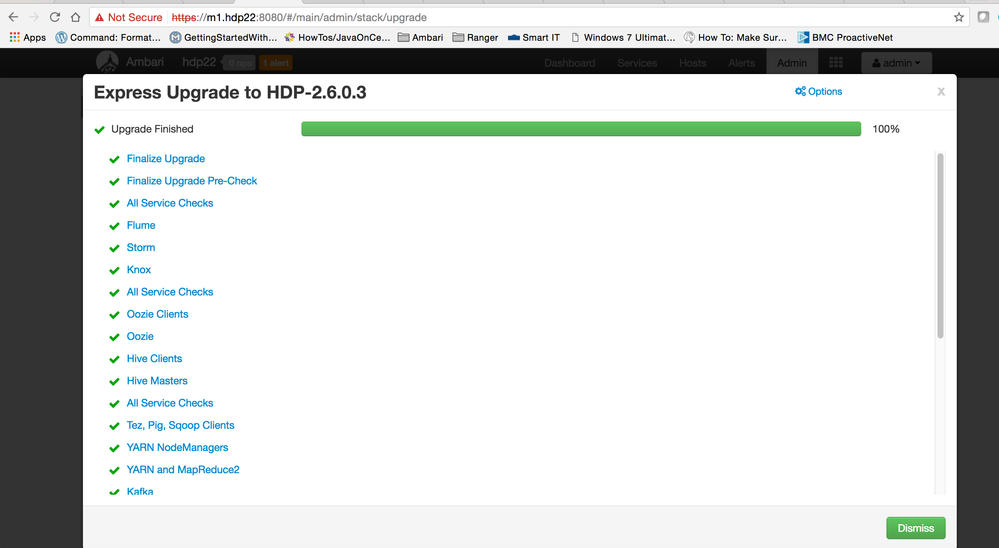Expand YARN and MapReduce2 step

pos(183,470)
